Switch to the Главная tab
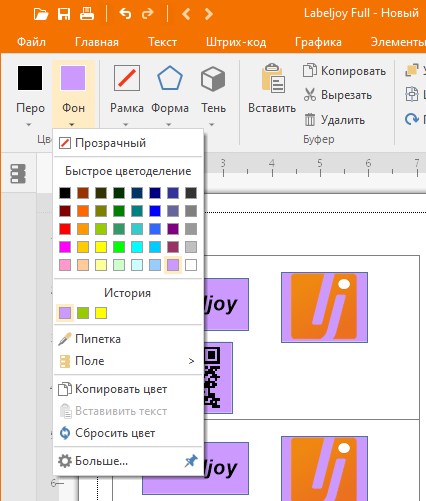 (x=97, y=42)
